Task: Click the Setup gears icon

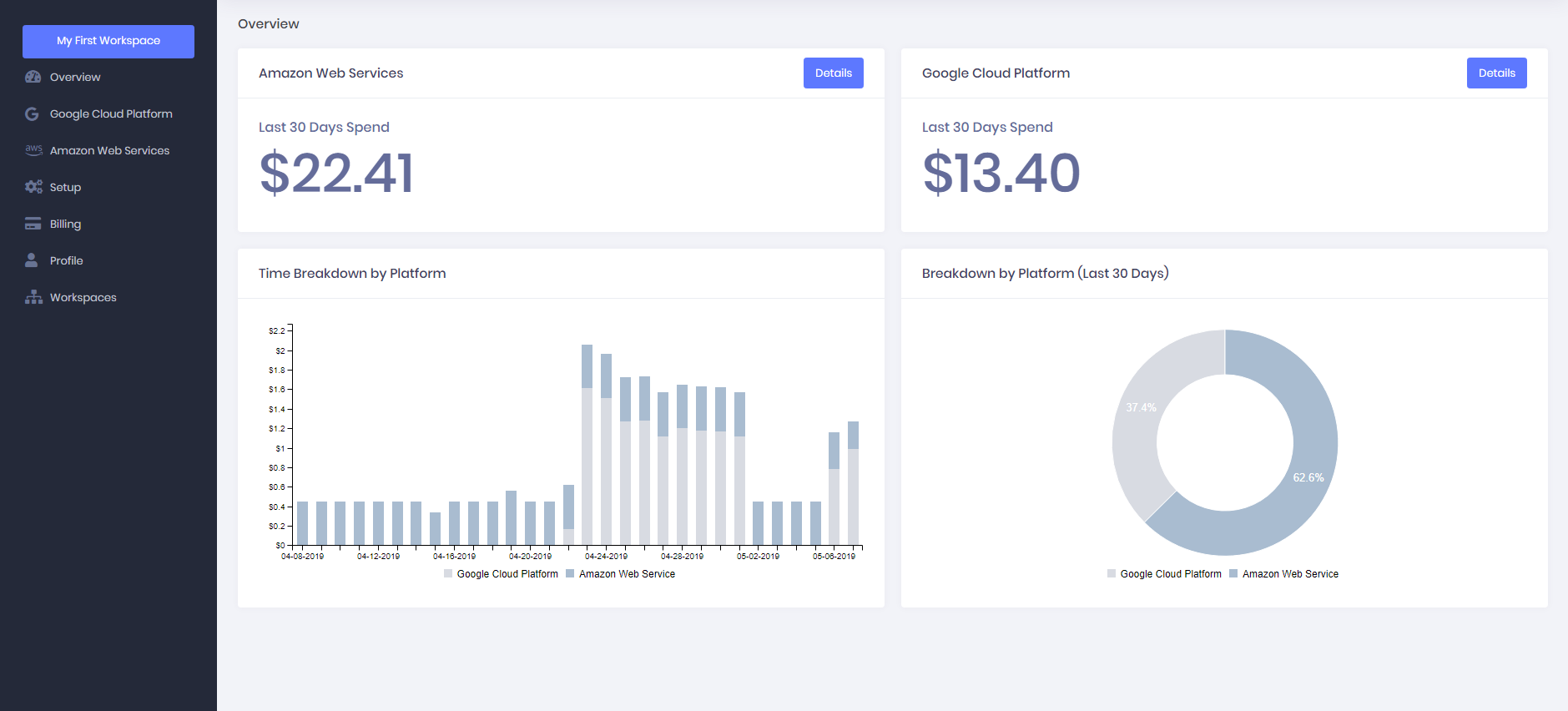Action: (x=33, y=187)
